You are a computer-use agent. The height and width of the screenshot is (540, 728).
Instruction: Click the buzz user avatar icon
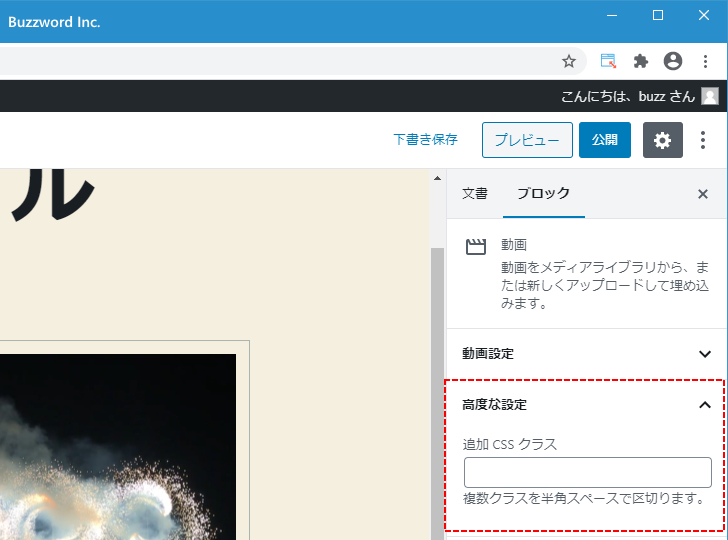click(710, 96)
